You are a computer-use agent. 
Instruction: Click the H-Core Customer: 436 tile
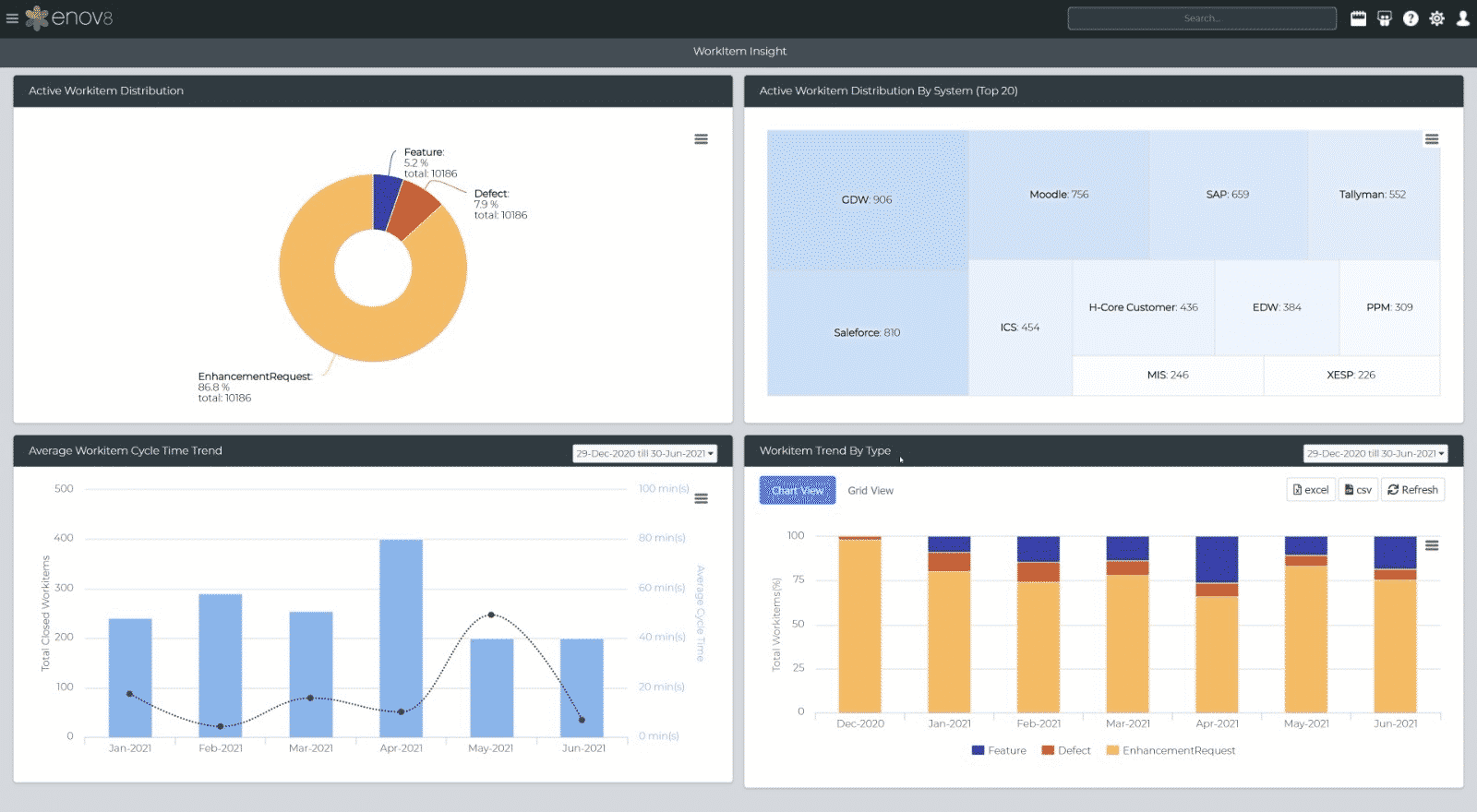[x=1144, y=307]
